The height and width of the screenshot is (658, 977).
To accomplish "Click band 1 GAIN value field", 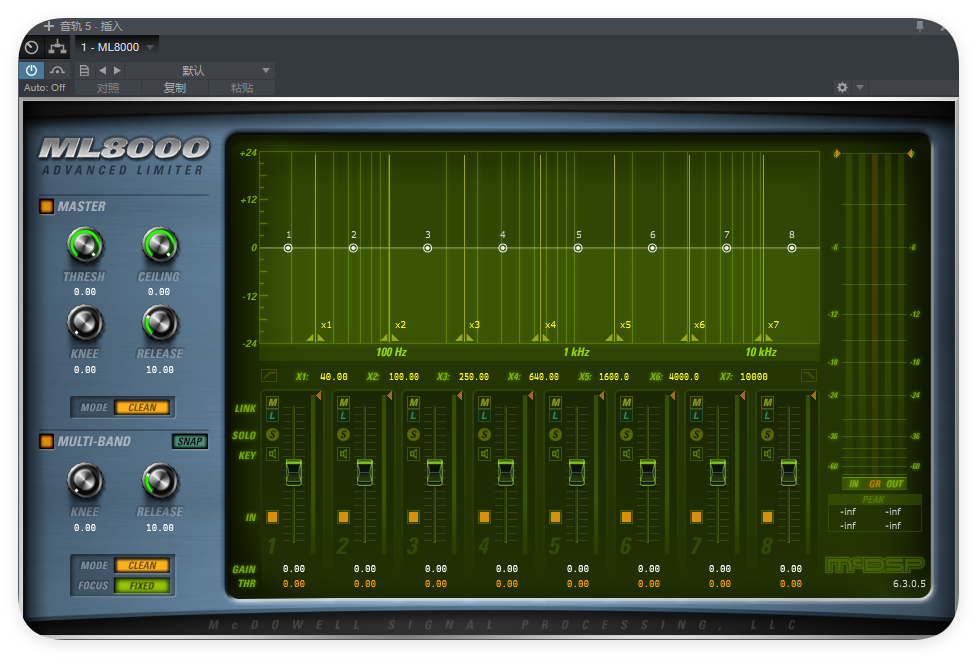I will tap(293, 568).
